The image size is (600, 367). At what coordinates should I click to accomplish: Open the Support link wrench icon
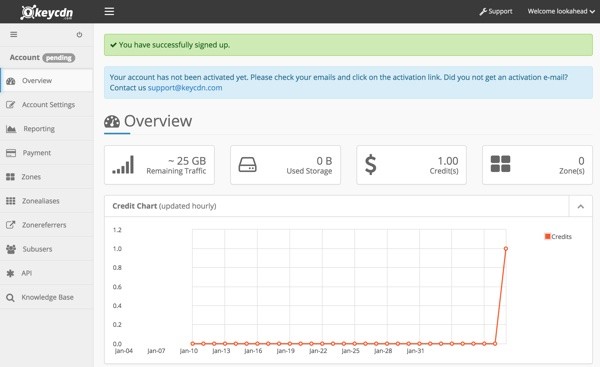pyautogui.click(x=483, y=11)
